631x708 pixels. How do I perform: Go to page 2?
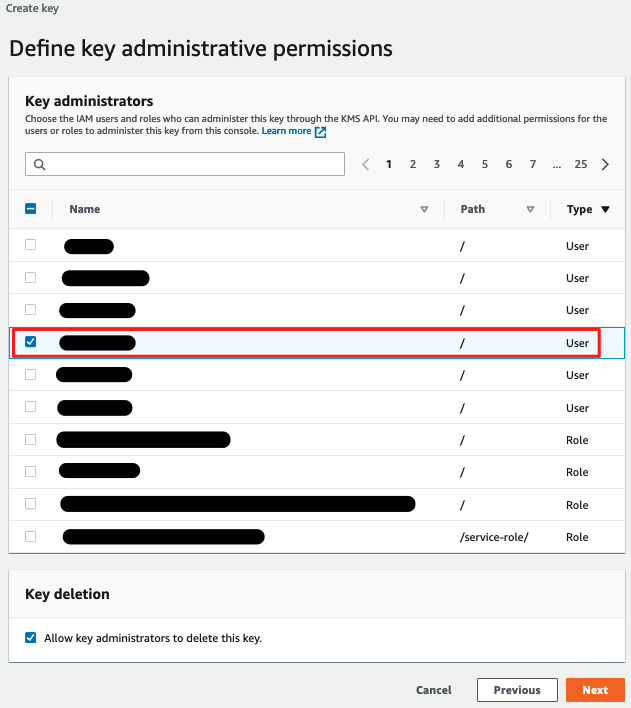[412, 164]
